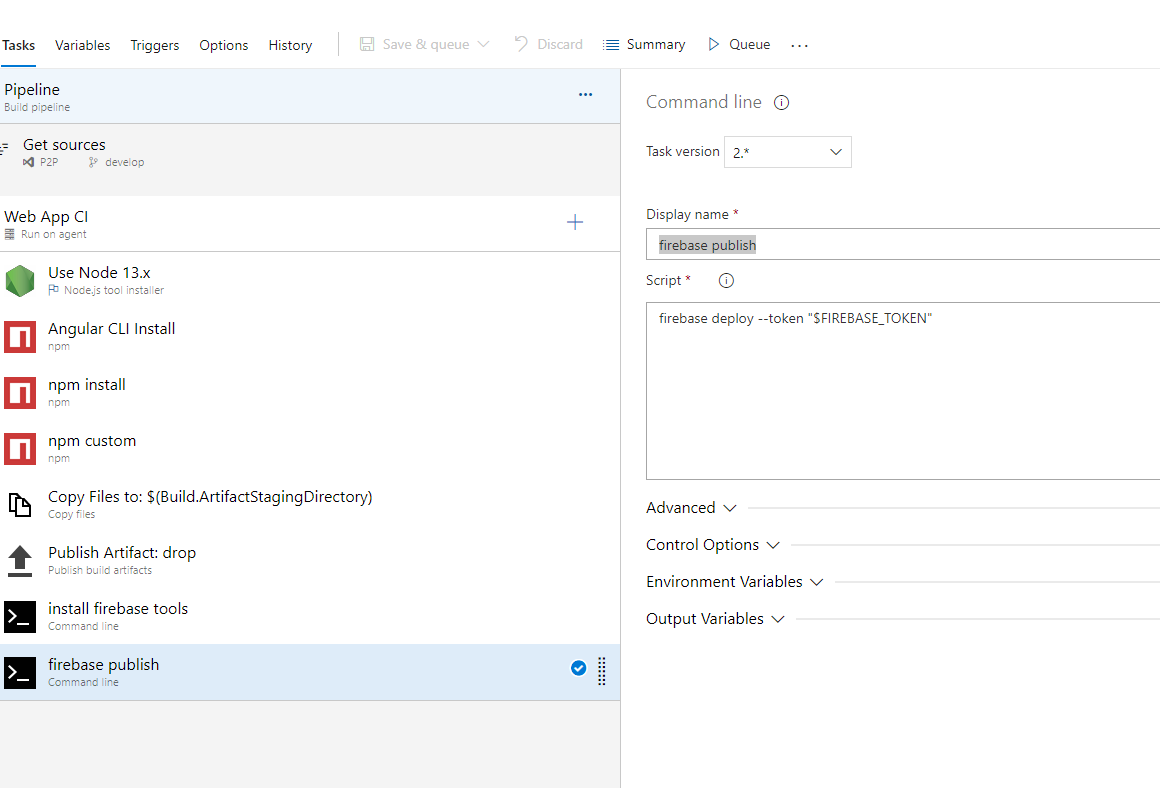Expand the Output Variables section
This screenshot has width=1160, height=788.
point(715,619)
